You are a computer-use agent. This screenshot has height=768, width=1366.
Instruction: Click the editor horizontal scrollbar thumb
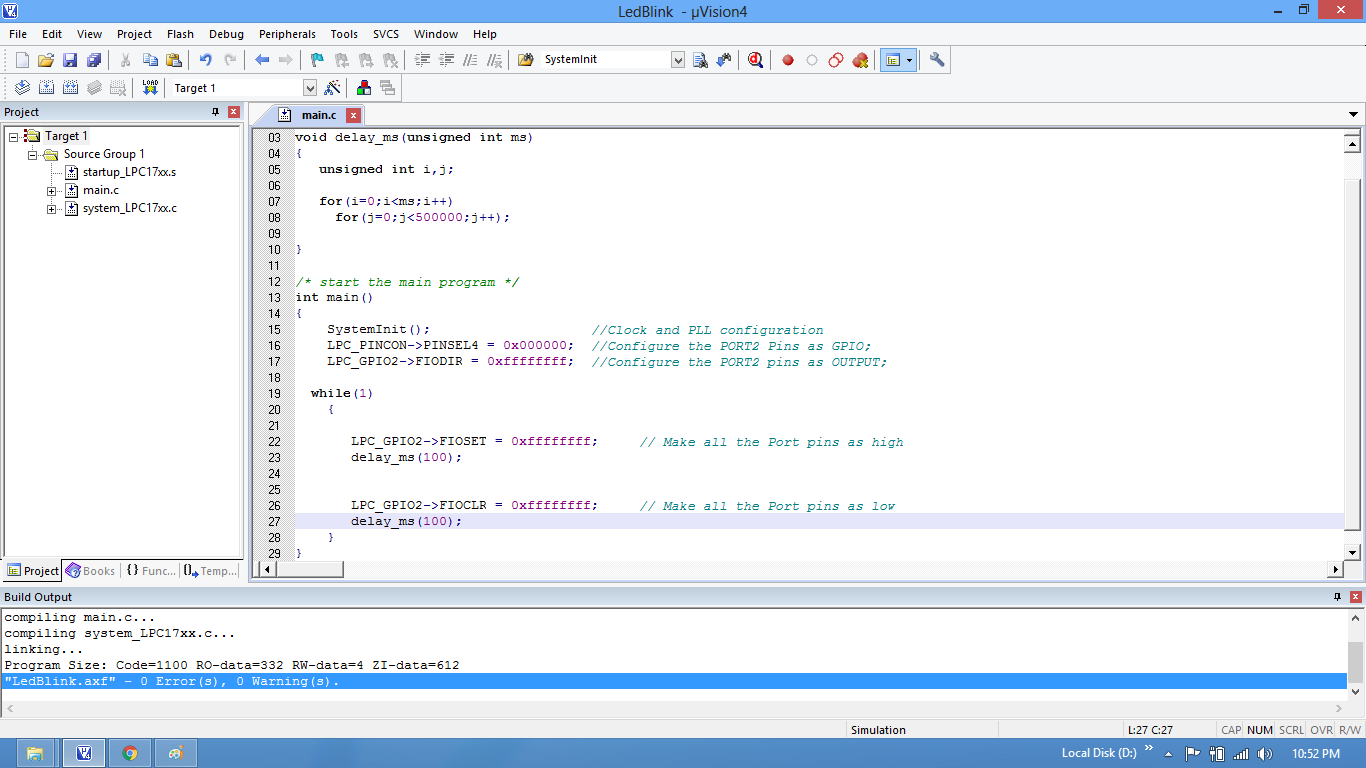pos(310,569)
